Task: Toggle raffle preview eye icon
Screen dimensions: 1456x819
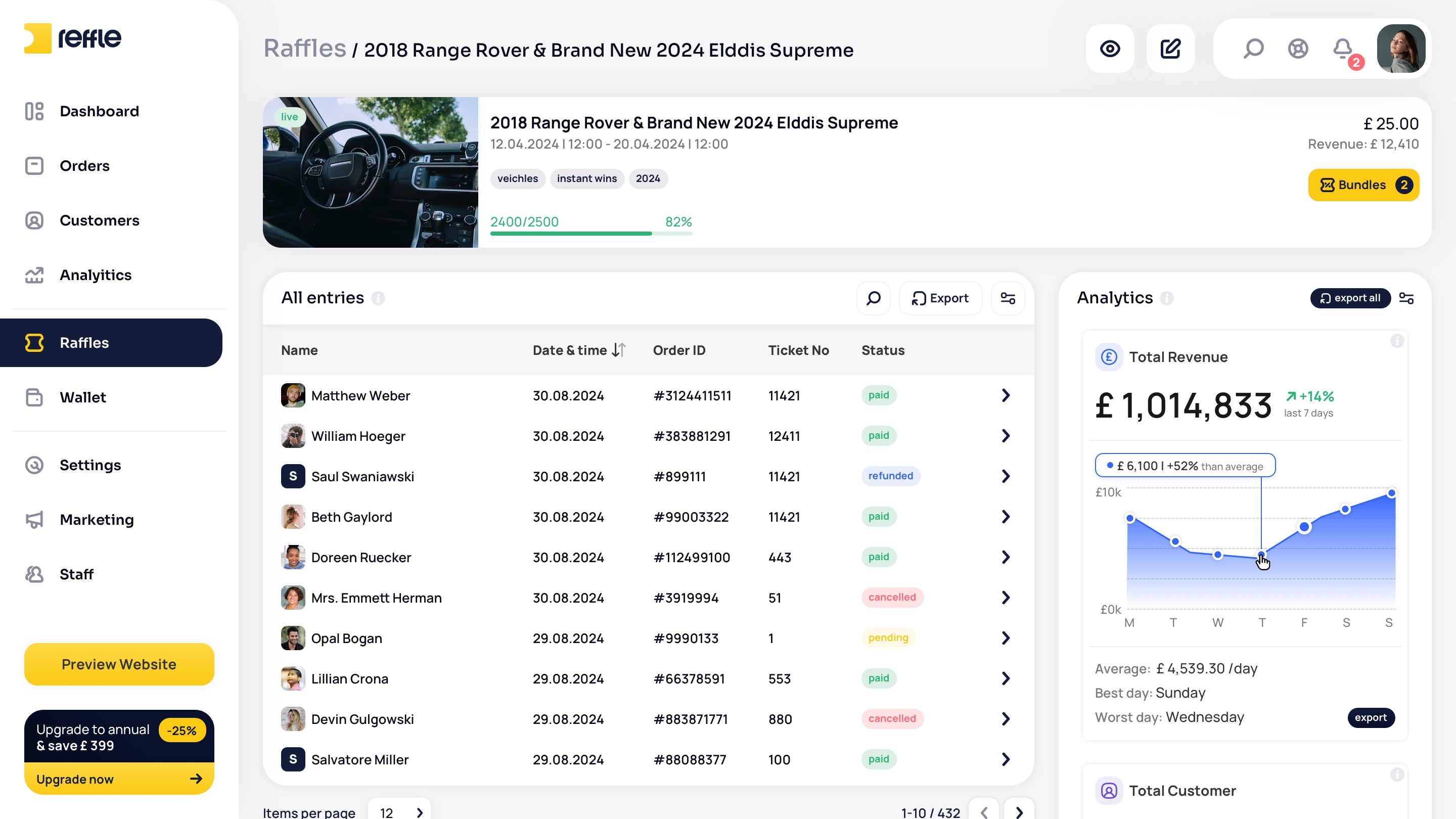Action: (1110, 49)
